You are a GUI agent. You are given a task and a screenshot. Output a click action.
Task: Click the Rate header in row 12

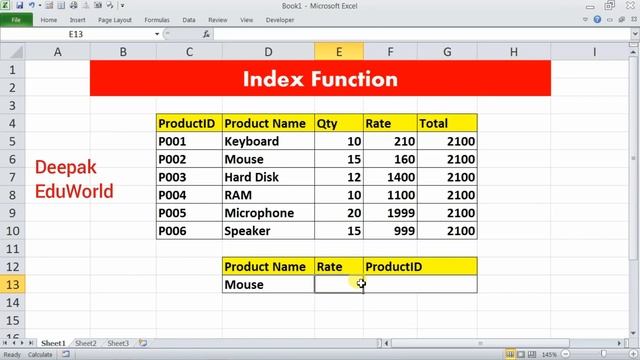coord(339,267)
